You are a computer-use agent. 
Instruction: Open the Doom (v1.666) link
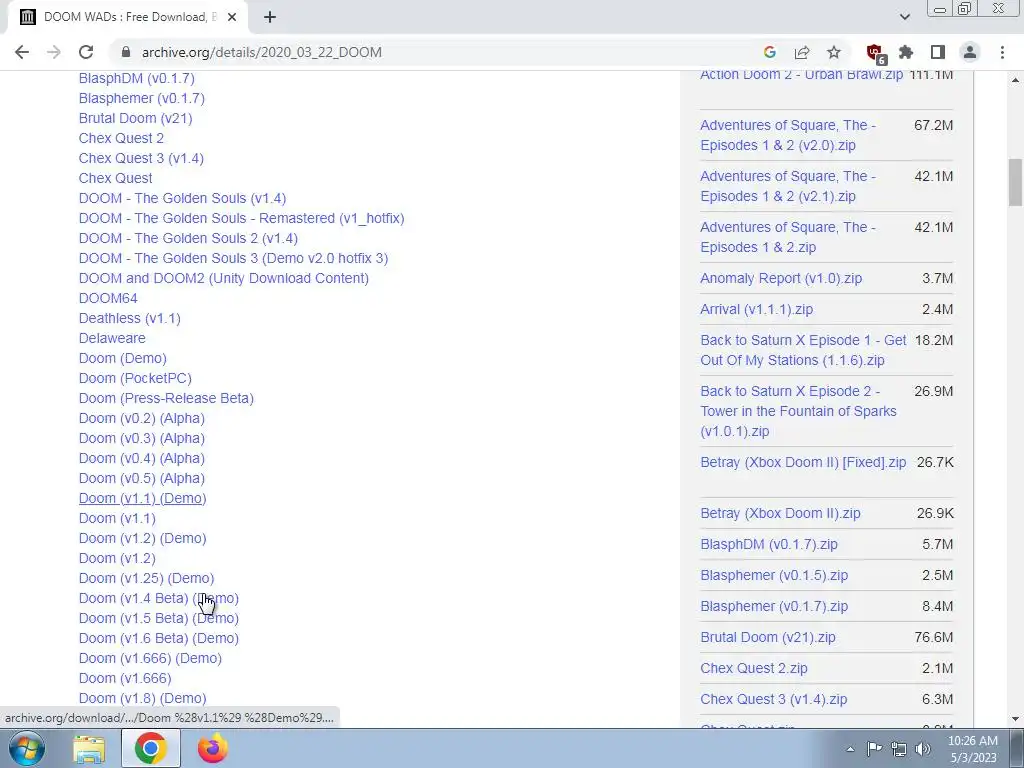coord(125,678)
